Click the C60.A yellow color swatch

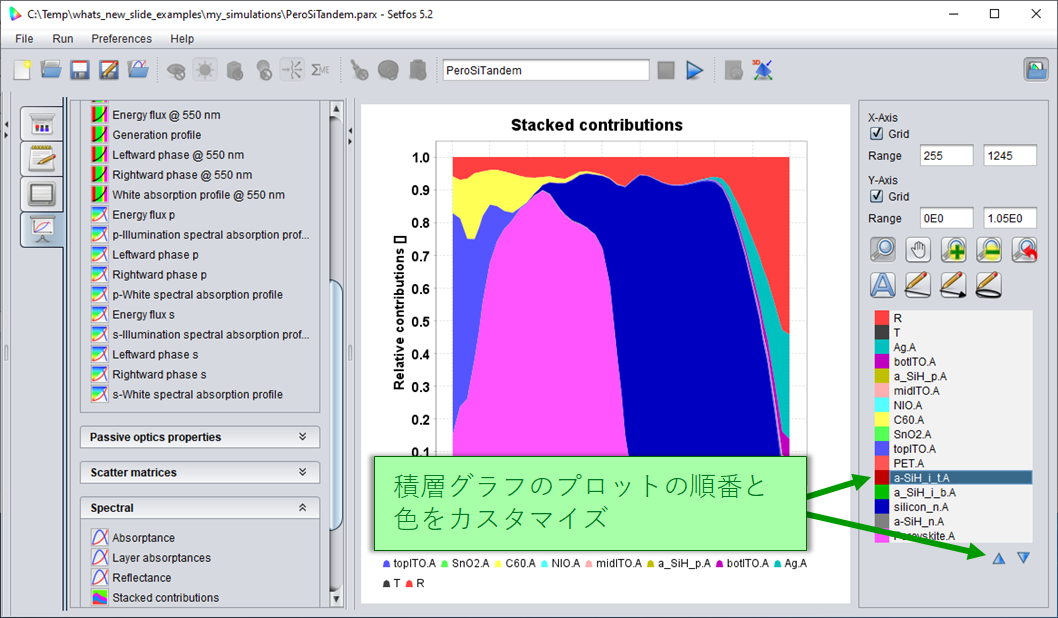[882, 420]
